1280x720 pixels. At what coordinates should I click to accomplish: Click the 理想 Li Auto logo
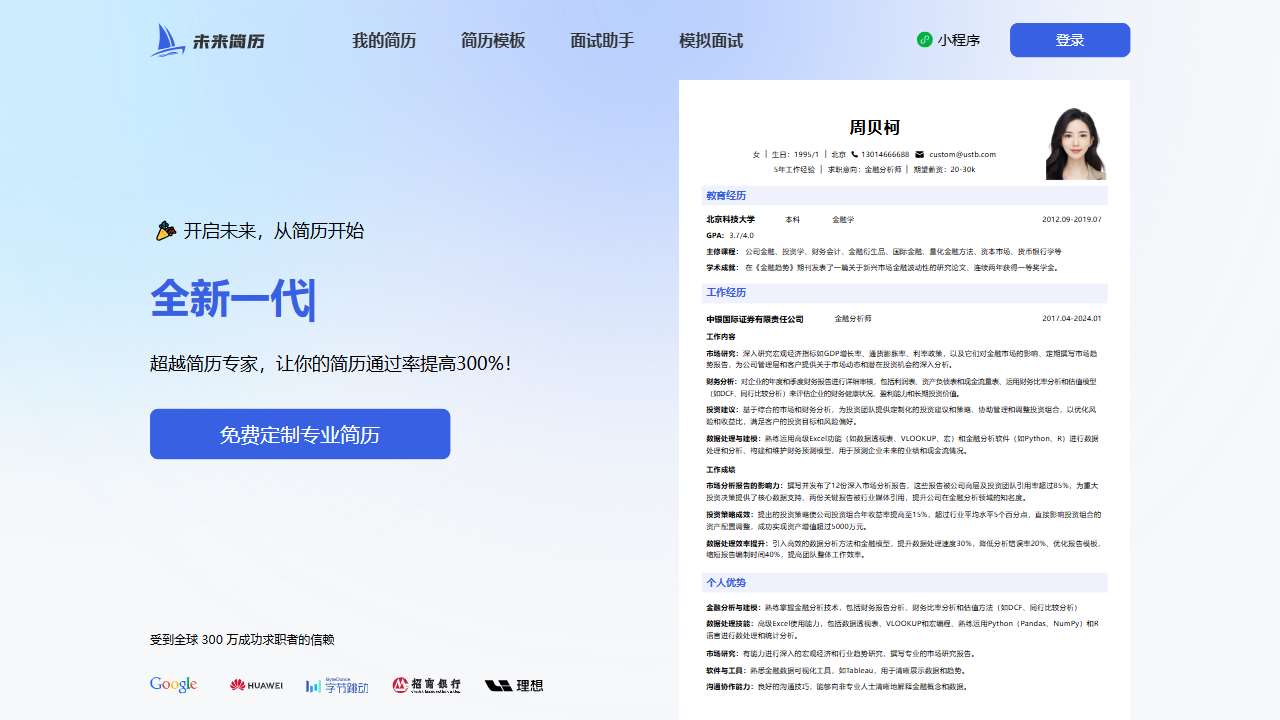(x=514, y=685)
